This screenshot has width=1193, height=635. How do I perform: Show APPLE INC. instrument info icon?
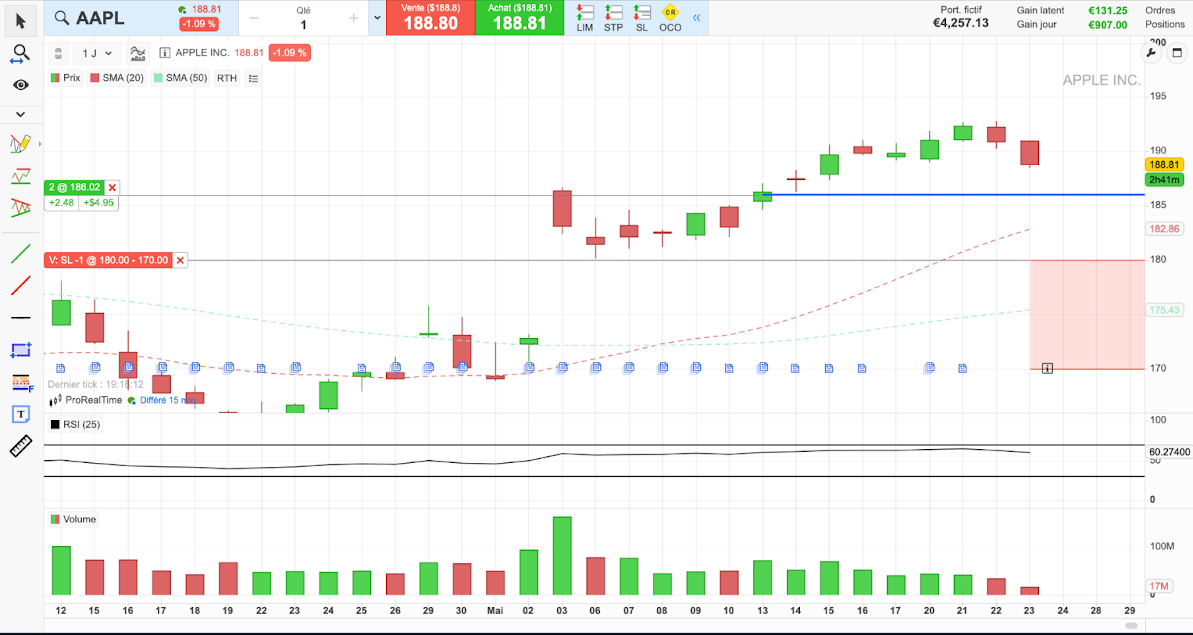165,53
